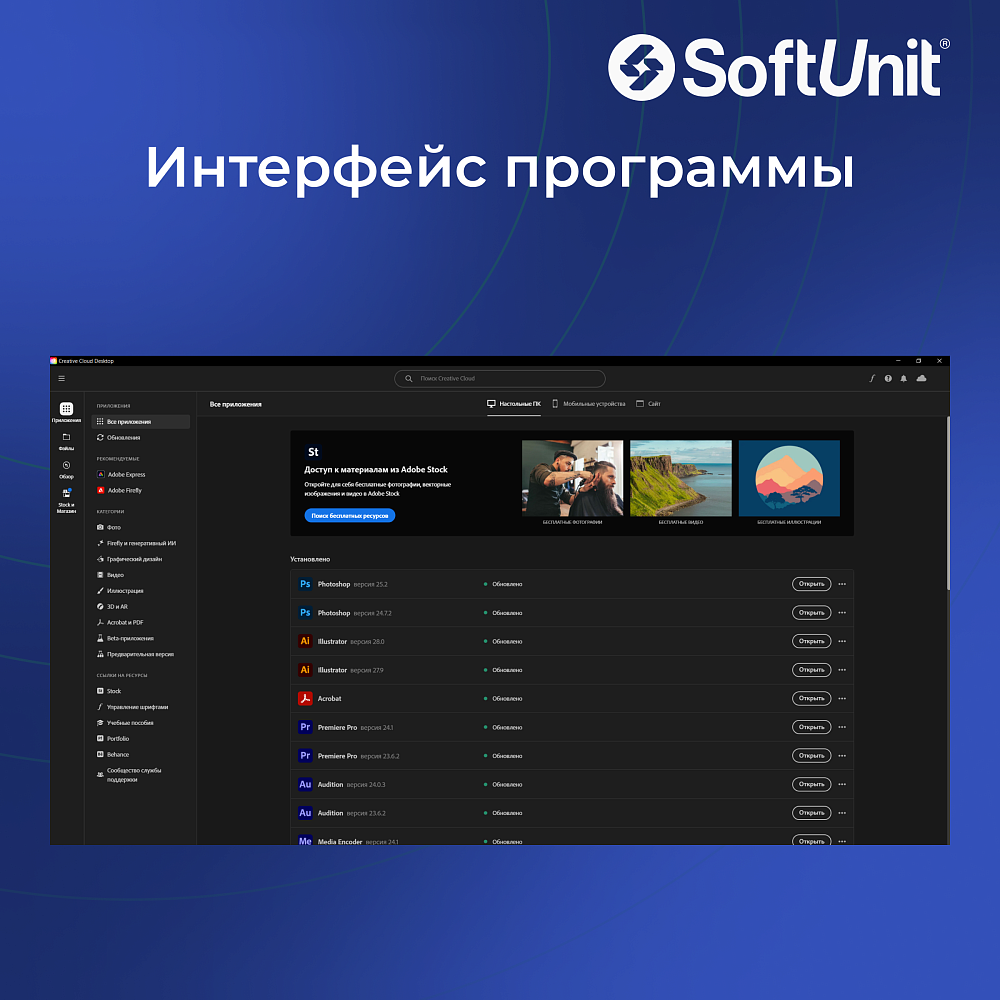Click the Premiere Pro 24.1 Pr icon

[305, 727]
